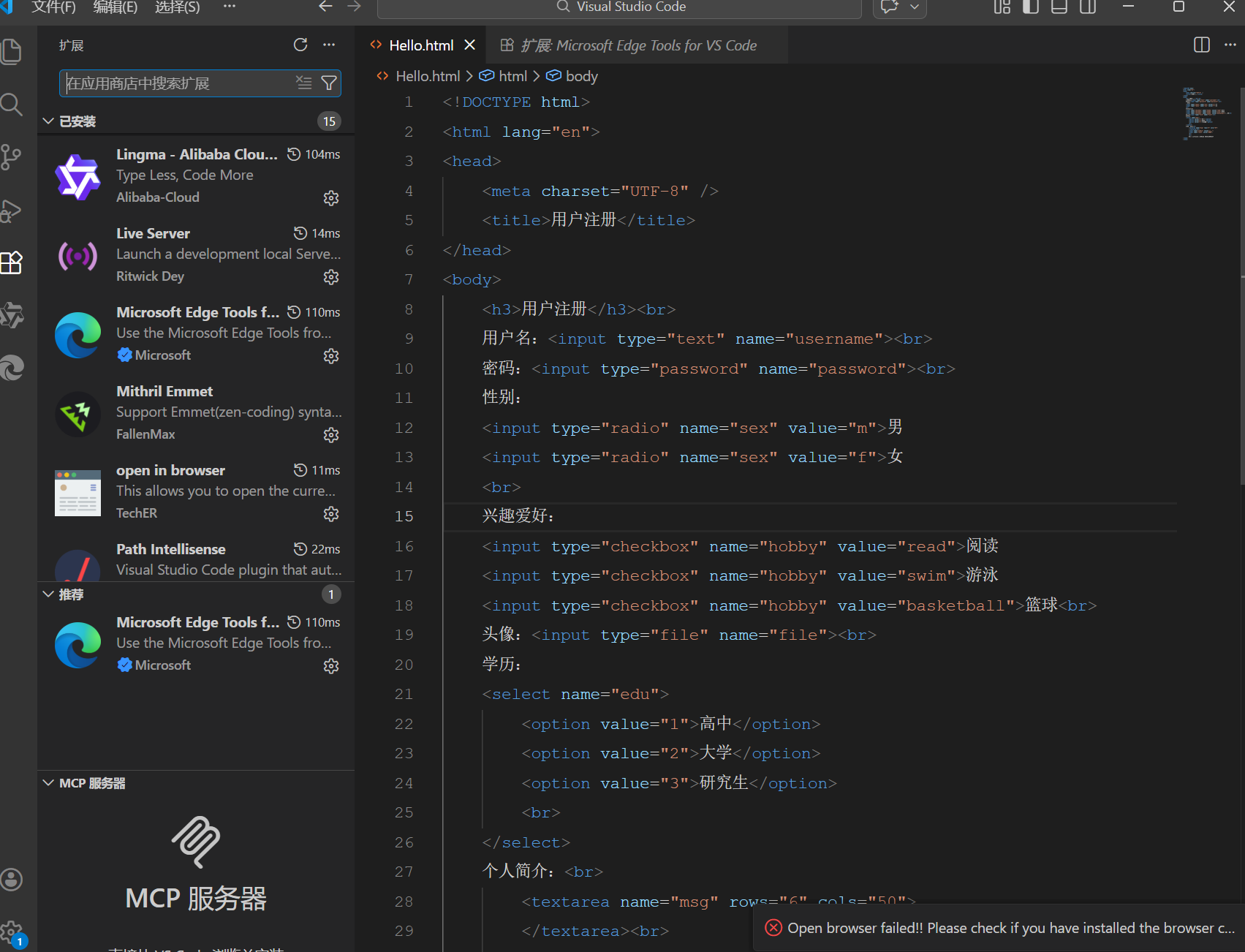Open Lingma panel from activity bar
The image size is (1245, 952).
(12, 315)
